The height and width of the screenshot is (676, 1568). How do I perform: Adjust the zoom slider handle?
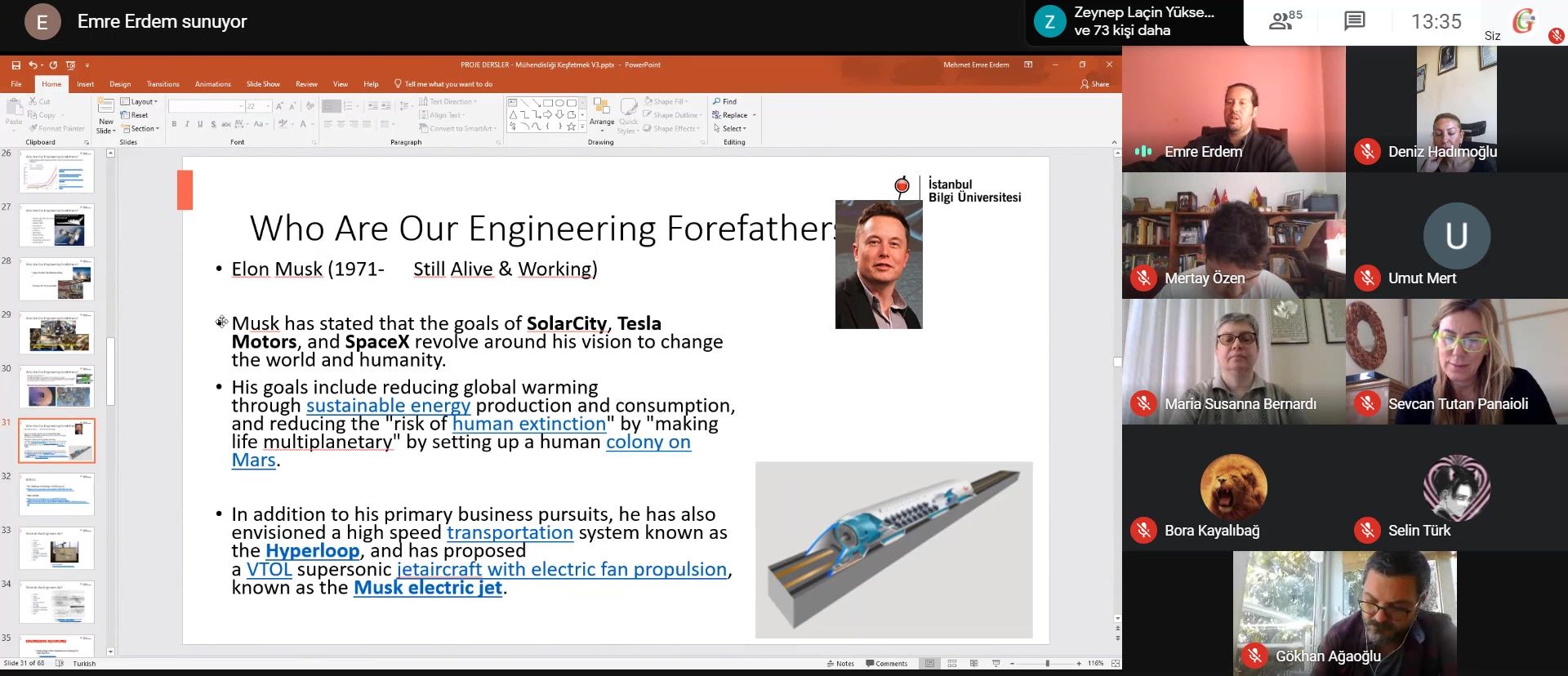[x=1048, y=664]
